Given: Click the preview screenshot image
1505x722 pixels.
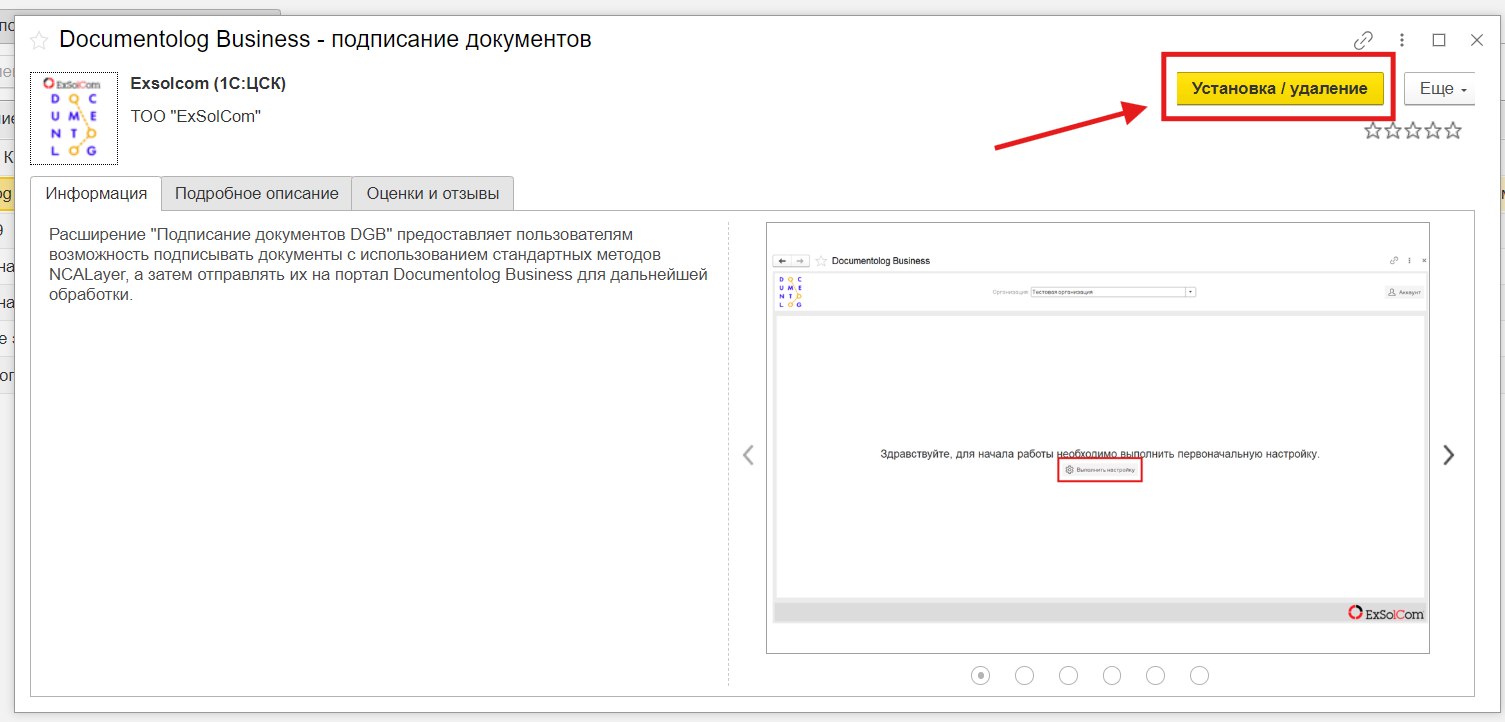Looking at the screenshot, I should 1098,438.
